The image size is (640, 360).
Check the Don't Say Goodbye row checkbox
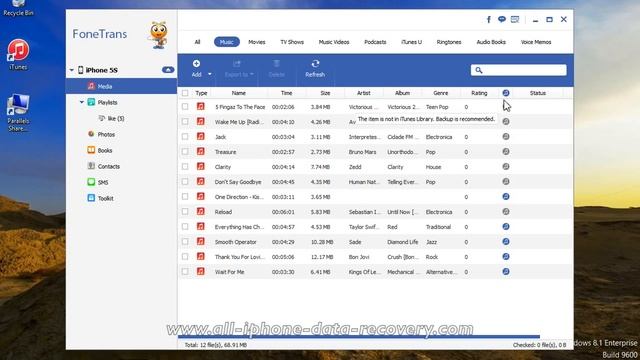pyautogui.click(x=185, y=182)
